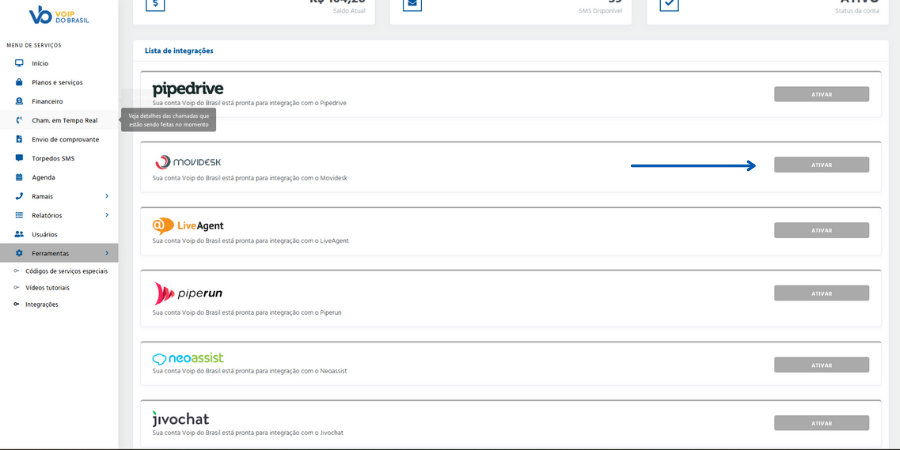The height and width of the screenshot is (450, 900).
Task: Click the Início monitor icon
Action: point(19,63)
